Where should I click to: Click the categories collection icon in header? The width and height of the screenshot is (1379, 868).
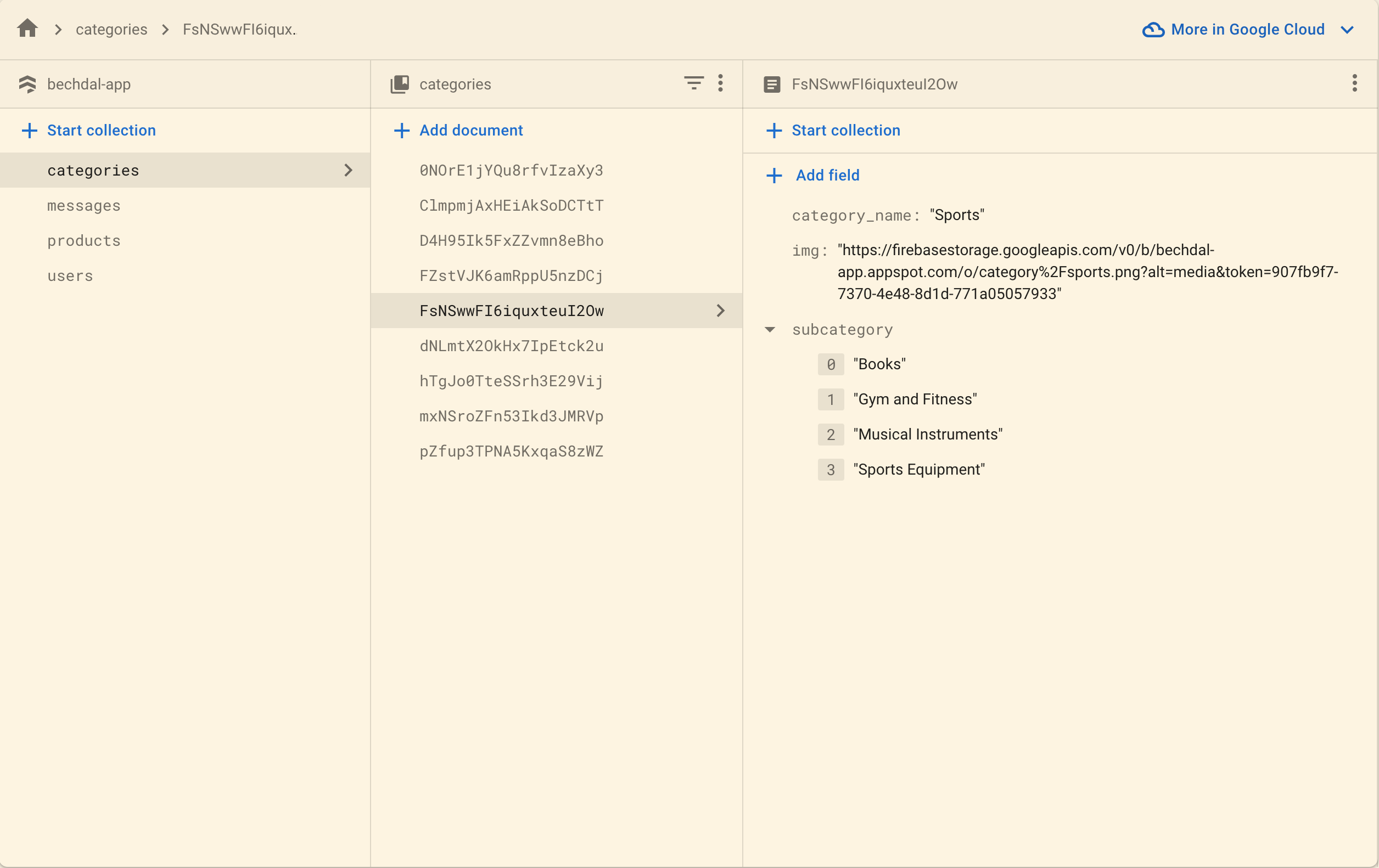tap(400, 84)
